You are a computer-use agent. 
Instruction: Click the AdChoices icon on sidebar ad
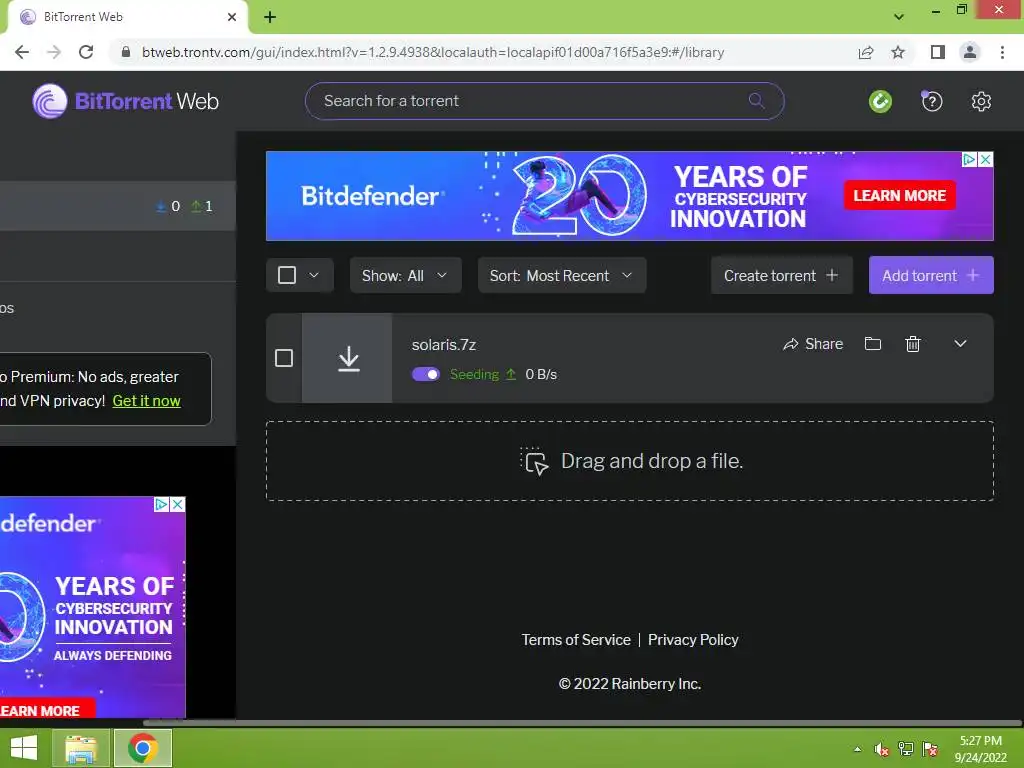pyautogui.click(x=161, y=504)
